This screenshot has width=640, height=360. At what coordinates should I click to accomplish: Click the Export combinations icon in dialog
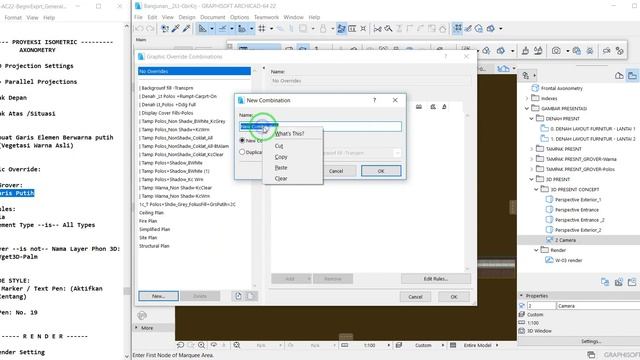(x=251, y=296)
